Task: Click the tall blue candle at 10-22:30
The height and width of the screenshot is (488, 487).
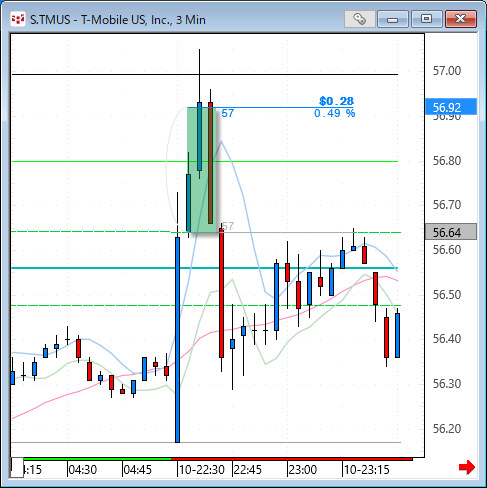Action: [177, 340]
